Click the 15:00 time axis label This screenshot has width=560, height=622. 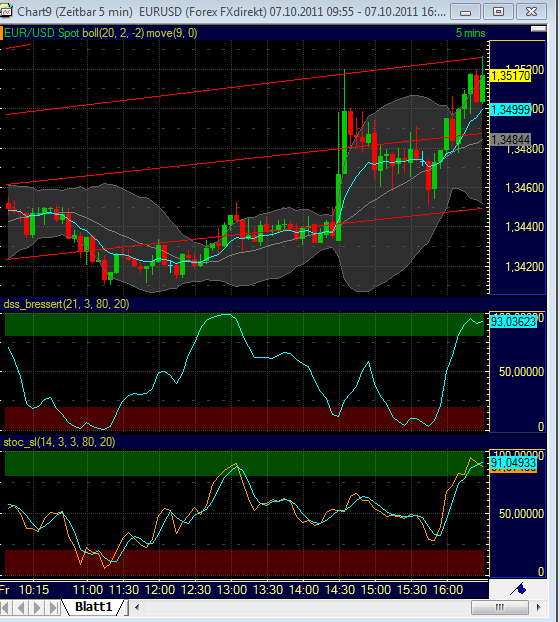[x=376, y=590]
